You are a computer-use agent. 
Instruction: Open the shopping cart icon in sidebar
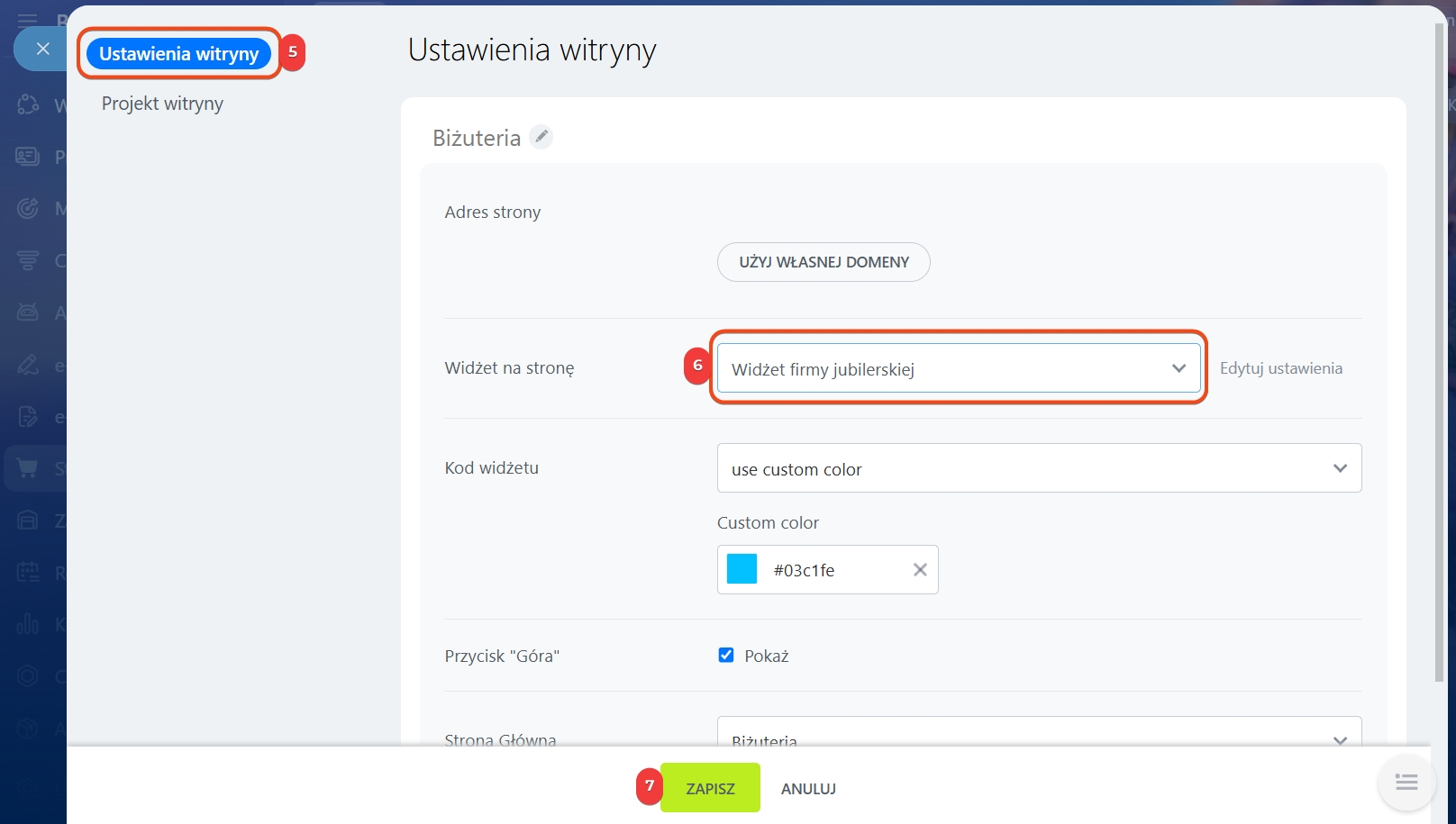tap(28, 468)
